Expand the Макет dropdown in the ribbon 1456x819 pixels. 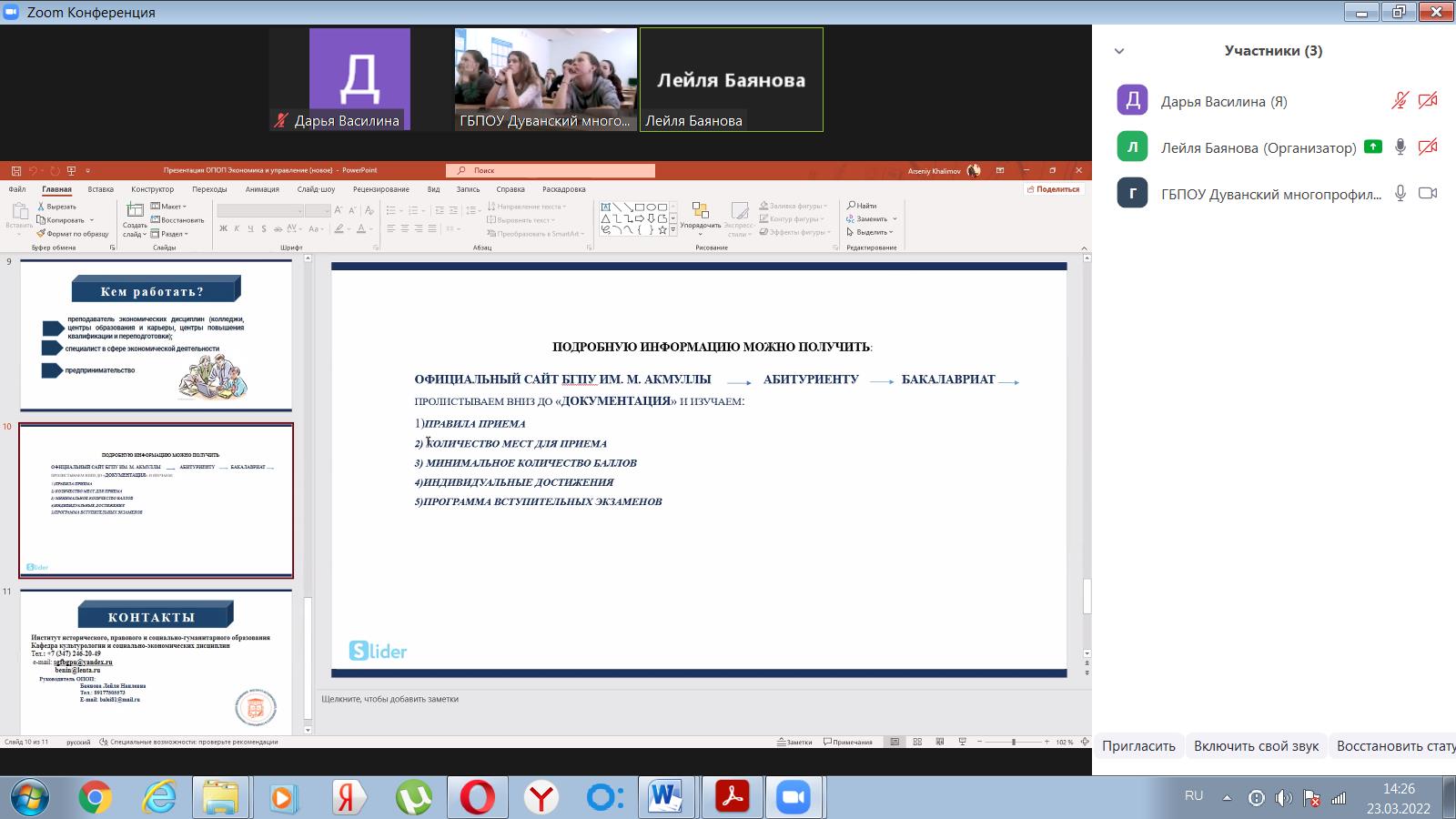click(x=170, y=207)
